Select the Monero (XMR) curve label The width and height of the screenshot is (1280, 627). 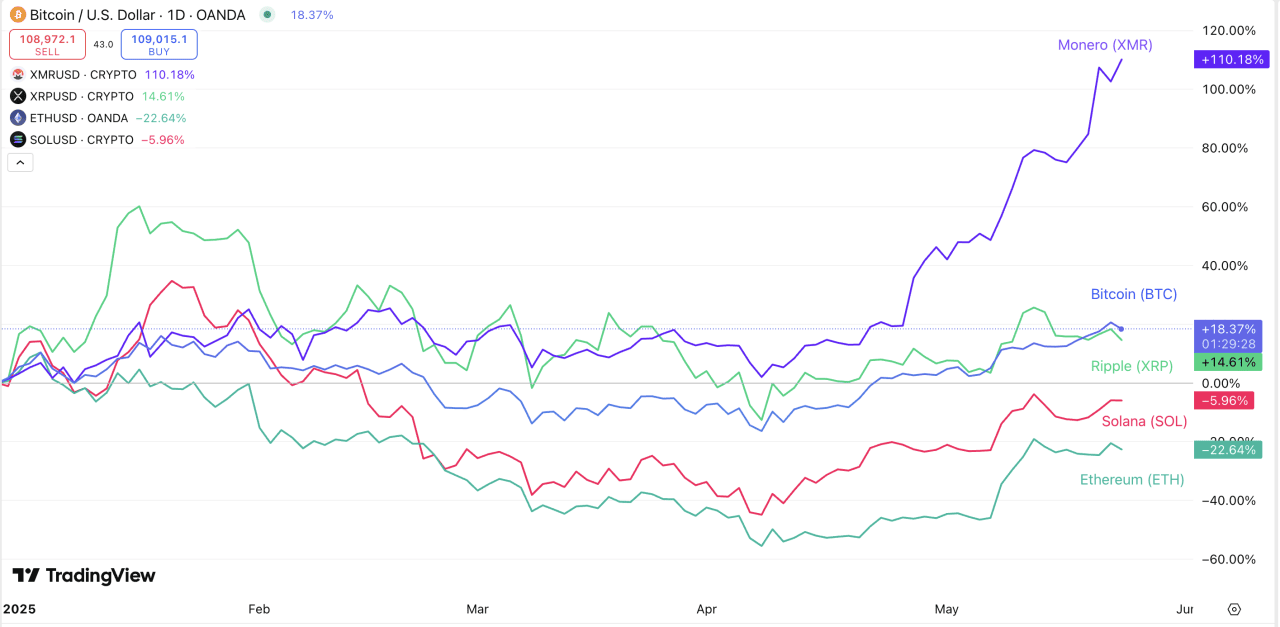pyautogui.click(x=1105, y=45)
